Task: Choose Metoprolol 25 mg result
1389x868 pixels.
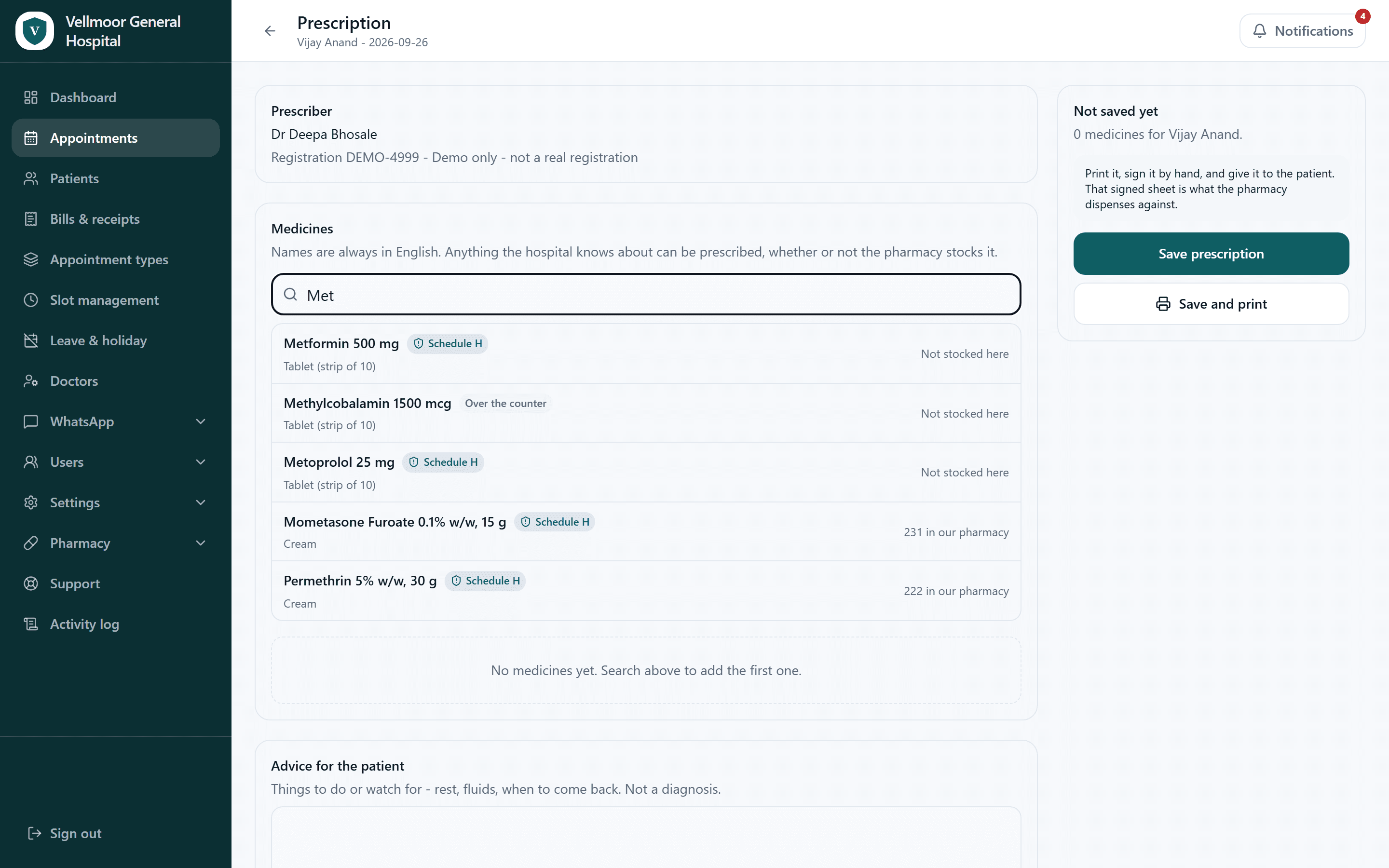Action: tap(646, 473)
